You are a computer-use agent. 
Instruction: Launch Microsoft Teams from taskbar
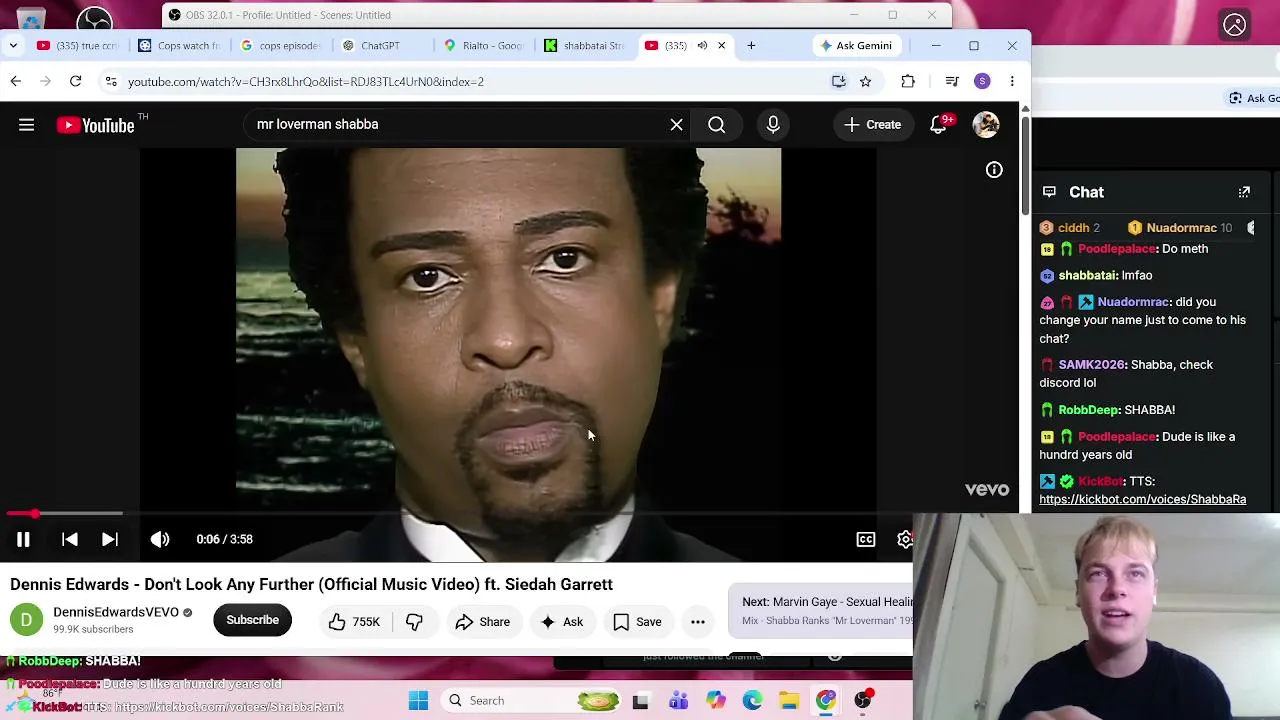(678, 701)
